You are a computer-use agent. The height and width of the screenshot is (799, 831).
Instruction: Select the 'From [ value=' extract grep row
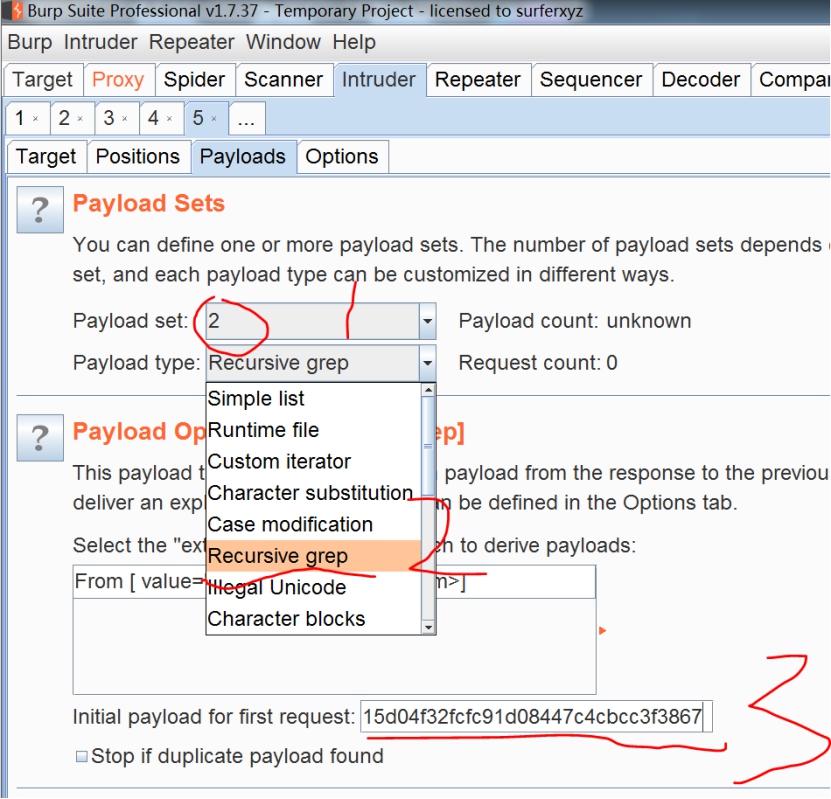tap(334, 582)
